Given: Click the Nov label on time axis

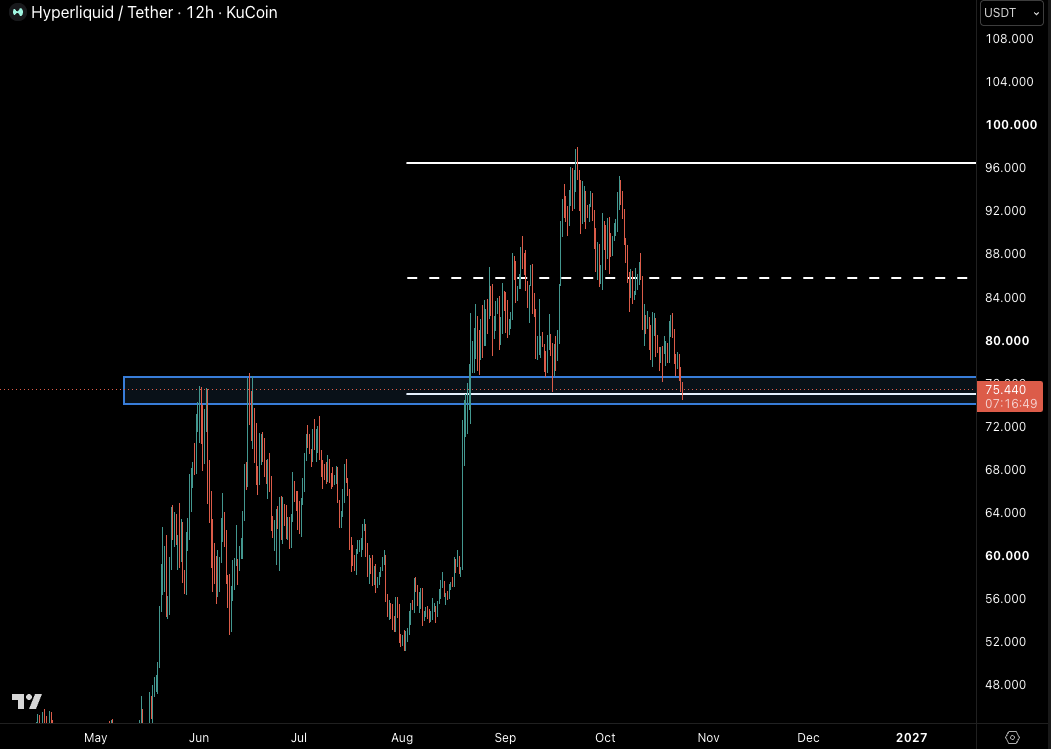Looking at the screenshot, I should click(708, 738).
